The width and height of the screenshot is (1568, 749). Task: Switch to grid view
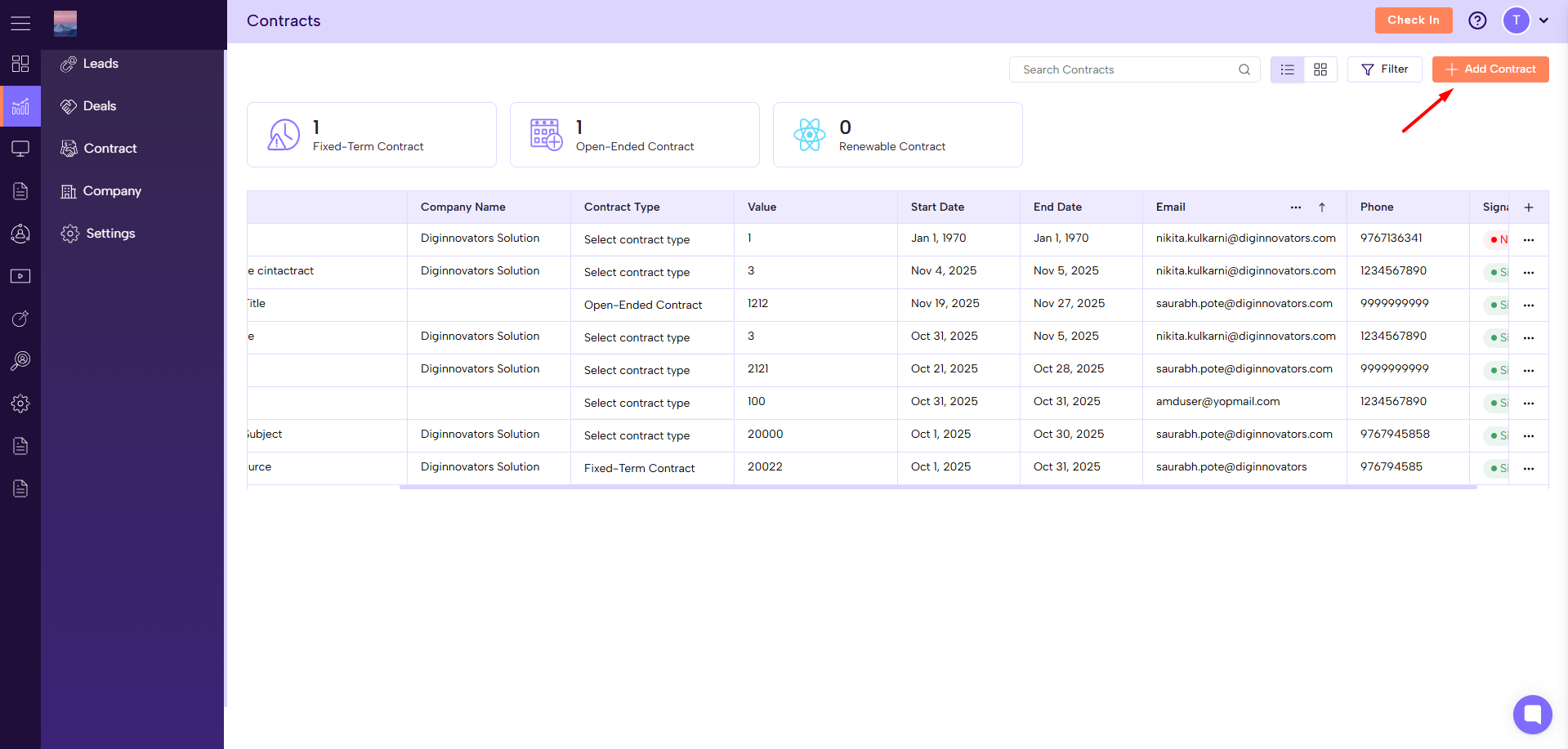click(1320, 69)
